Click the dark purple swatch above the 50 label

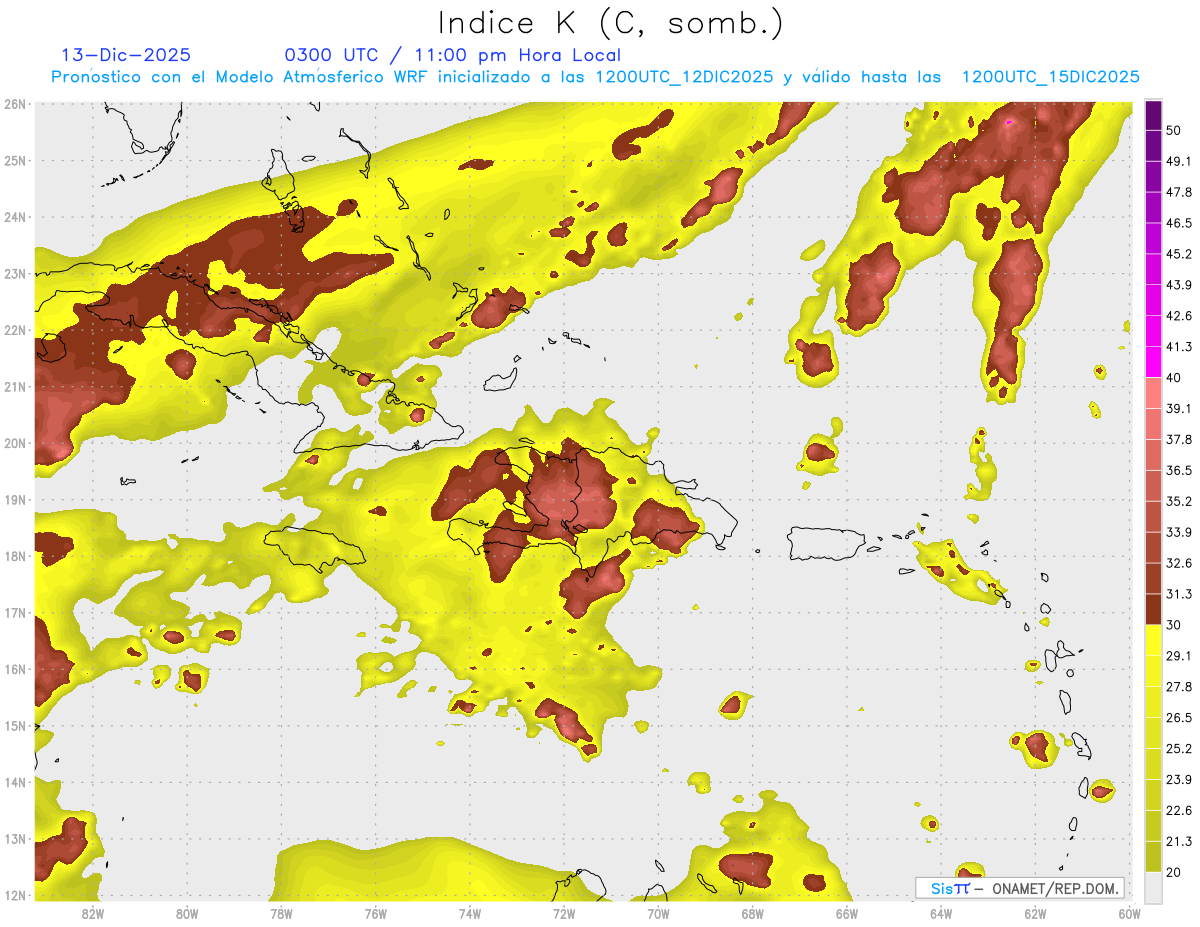pyautogui.click(x=1153, y=116)
